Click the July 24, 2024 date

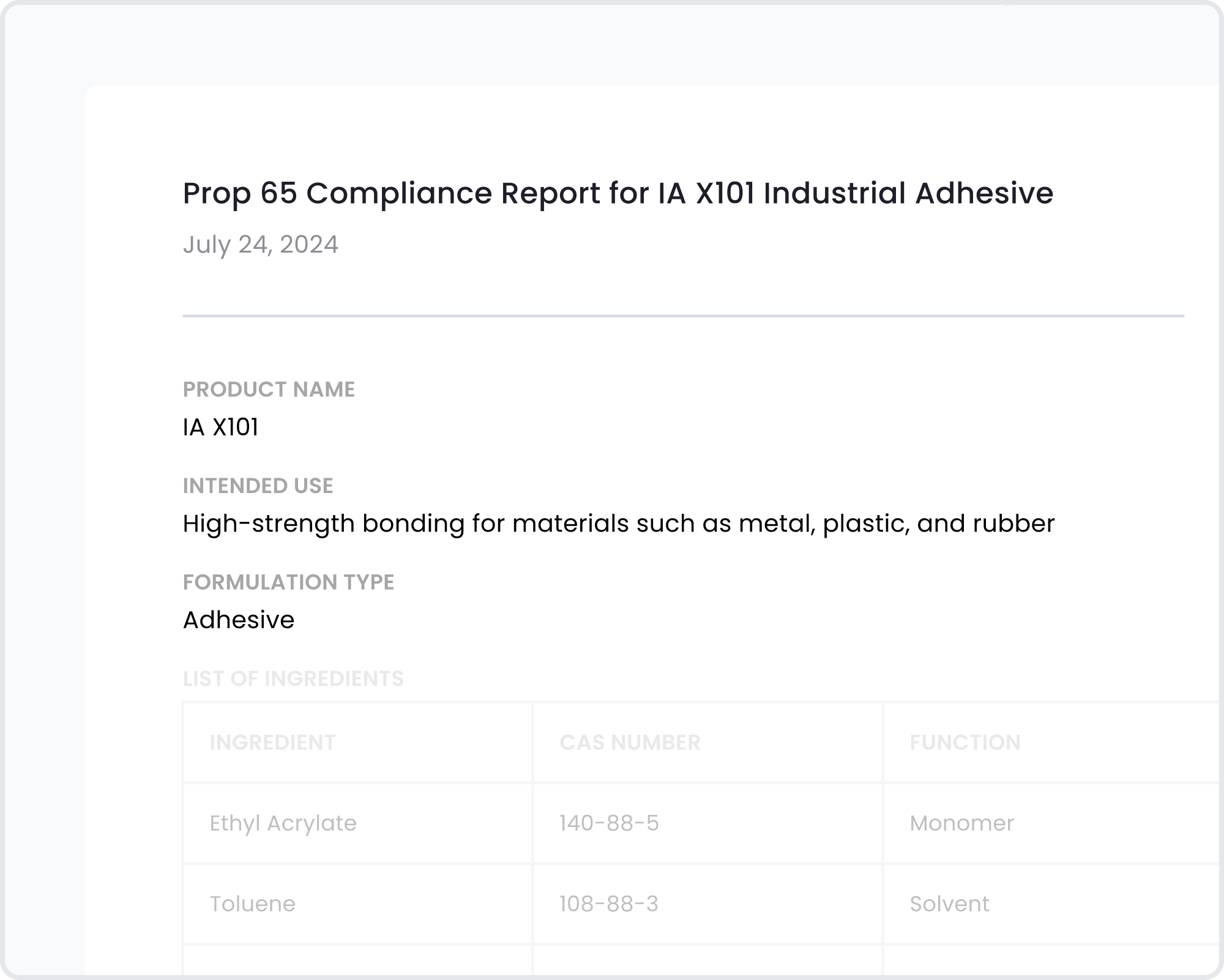pos(260,245)
